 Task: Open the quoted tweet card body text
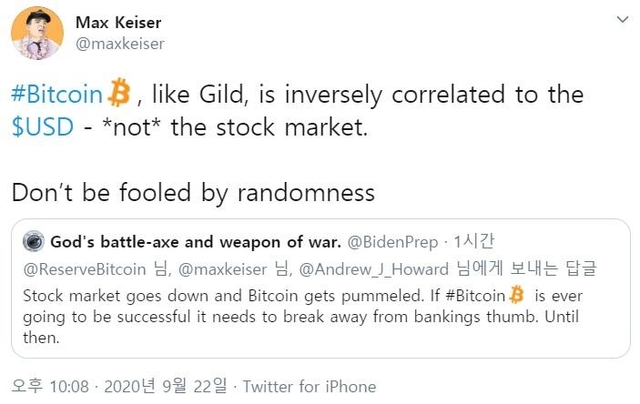click(303, 317)
